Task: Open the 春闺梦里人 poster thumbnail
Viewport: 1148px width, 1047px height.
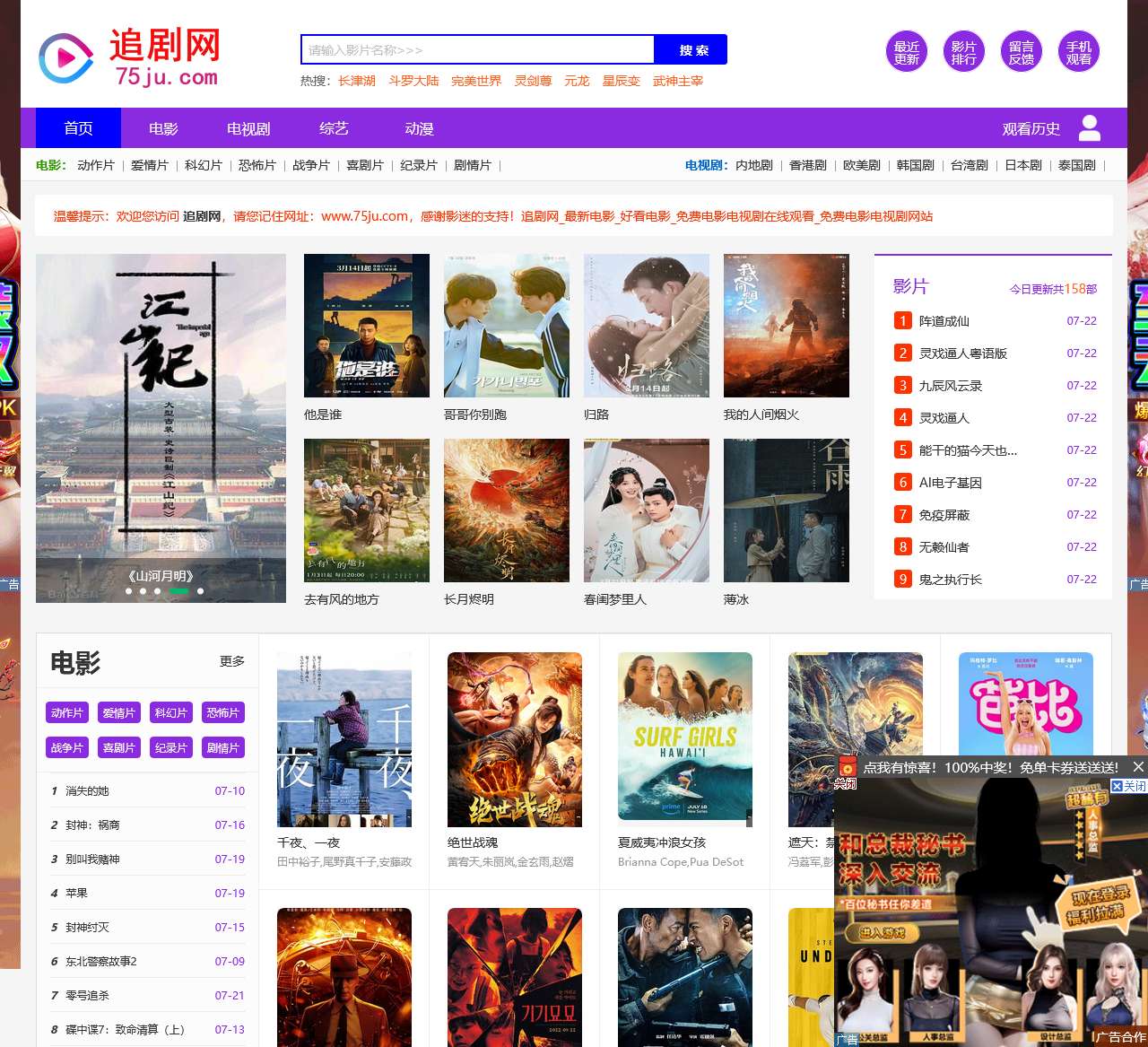Action: 647,510
